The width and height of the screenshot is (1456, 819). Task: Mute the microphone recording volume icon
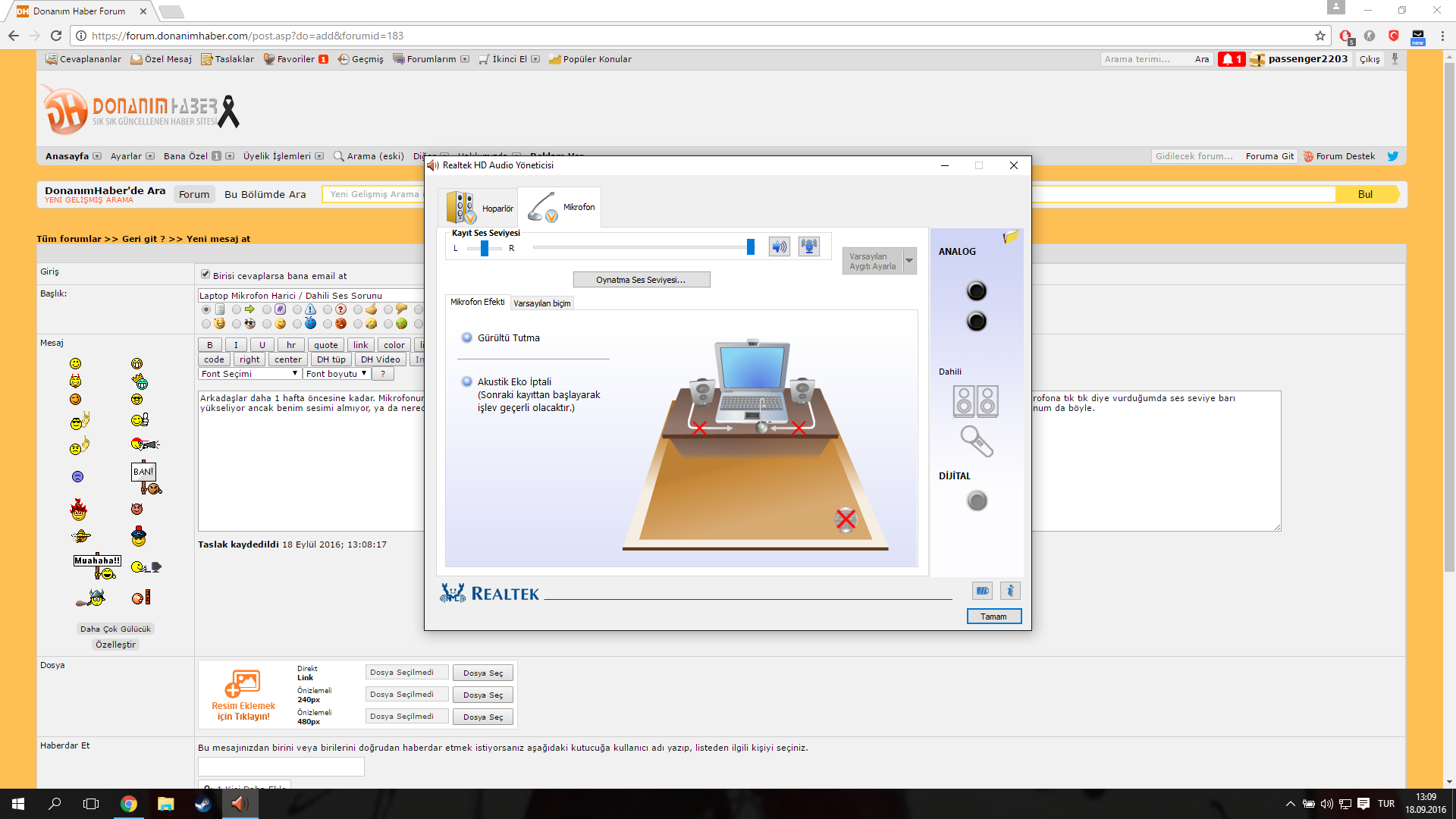779,247
